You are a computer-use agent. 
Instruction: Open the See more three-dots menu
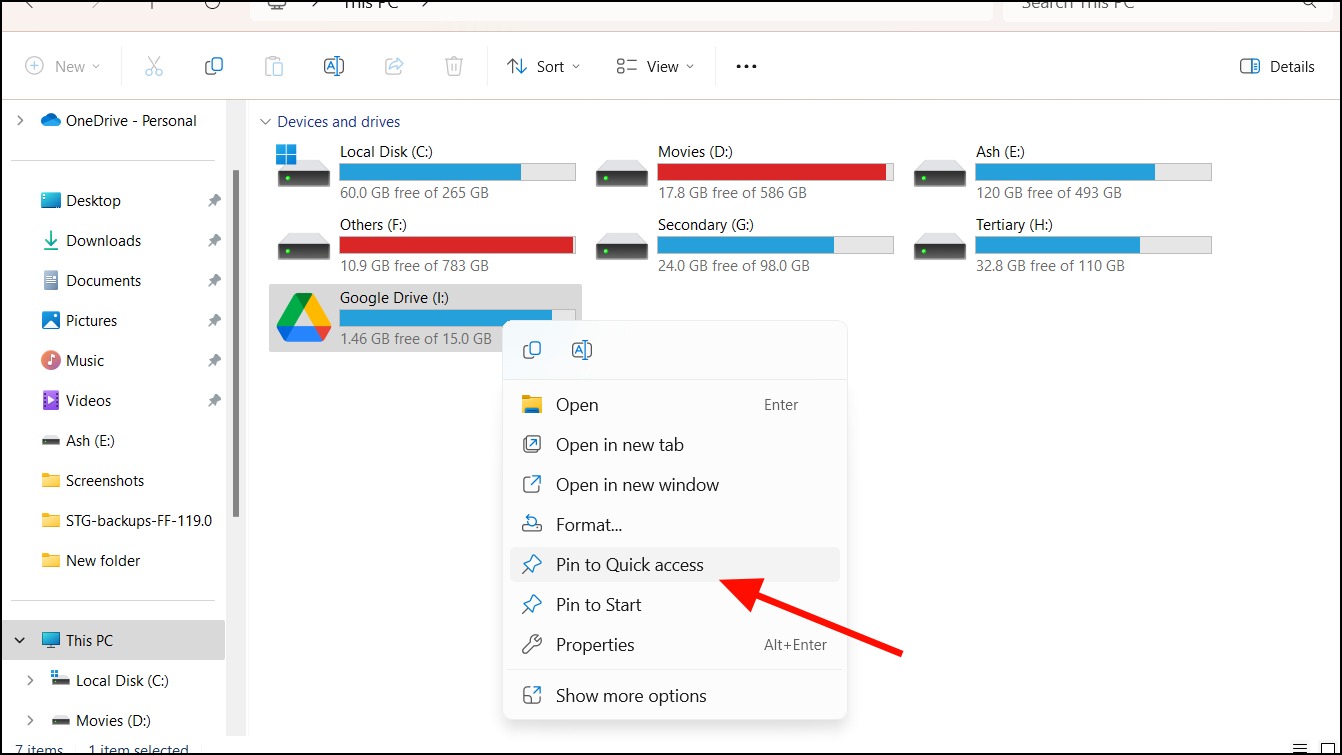coord(746,66)
